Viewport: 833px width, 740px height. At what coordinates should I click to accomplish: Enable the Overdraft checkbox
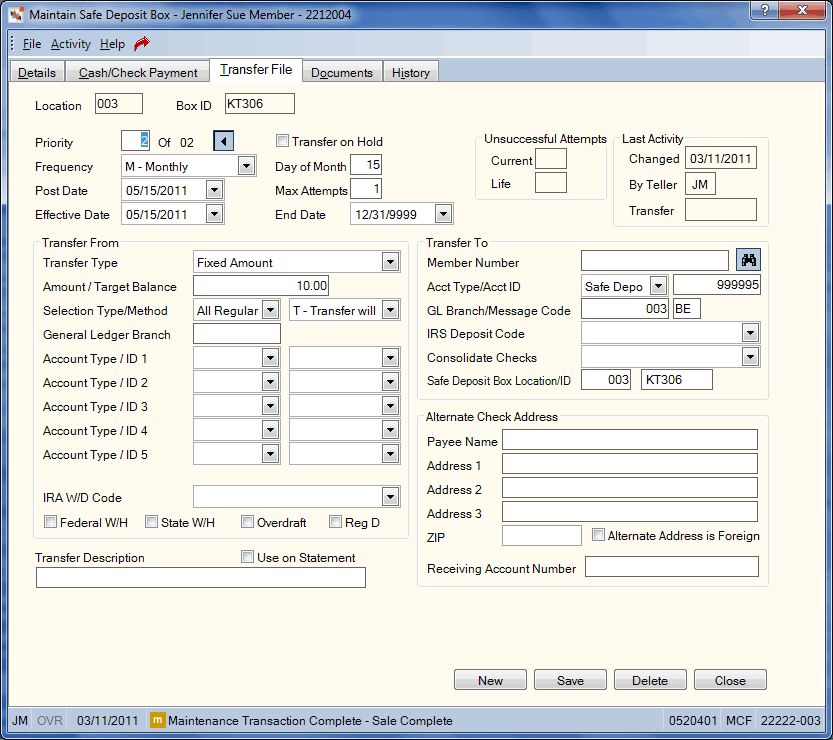click(x=247, y=522)
